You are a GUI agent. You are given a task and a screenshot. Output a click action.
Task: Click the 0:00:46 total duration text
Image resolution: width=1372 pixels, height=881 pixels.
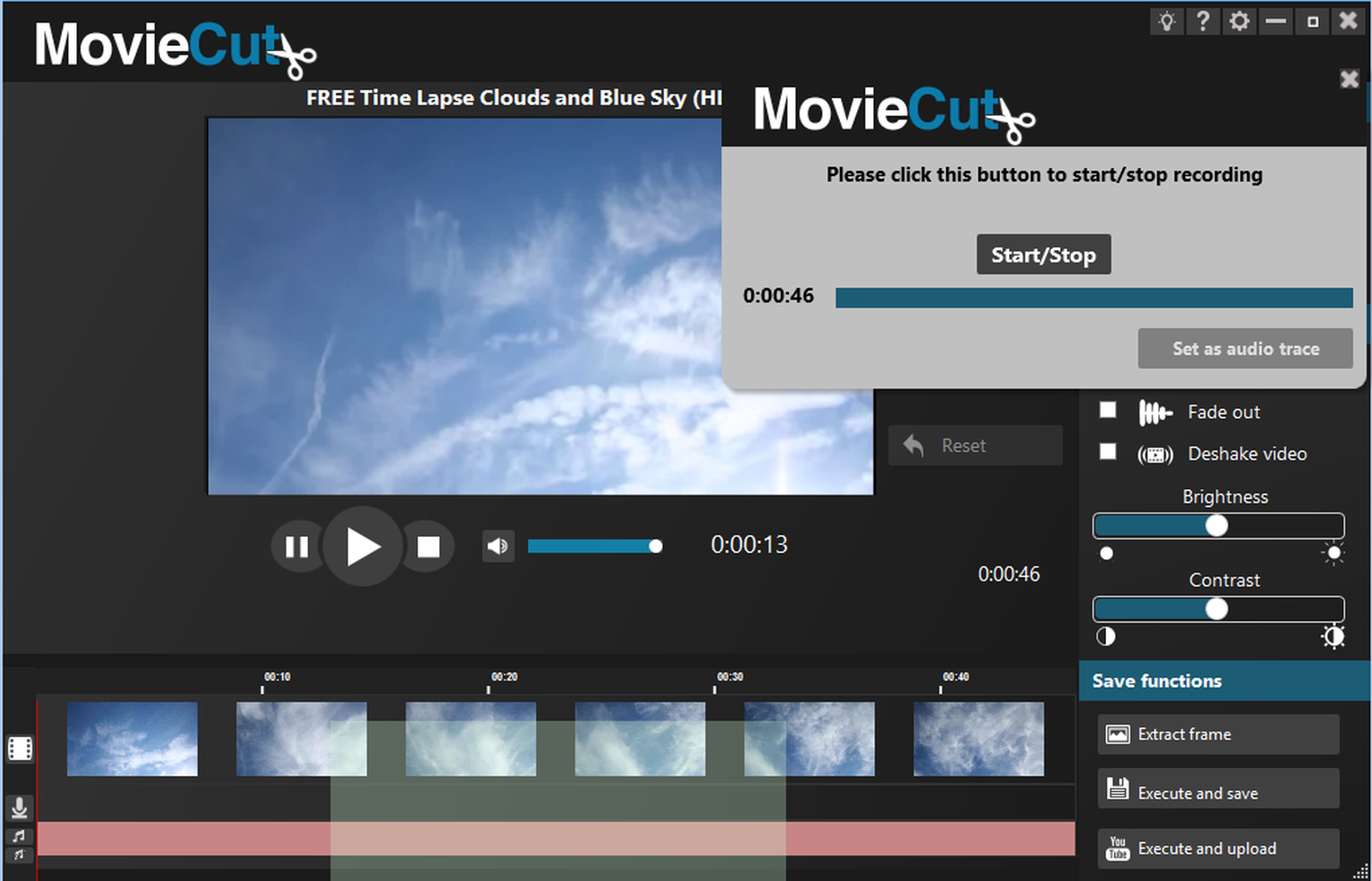[x=1009, y=574]
